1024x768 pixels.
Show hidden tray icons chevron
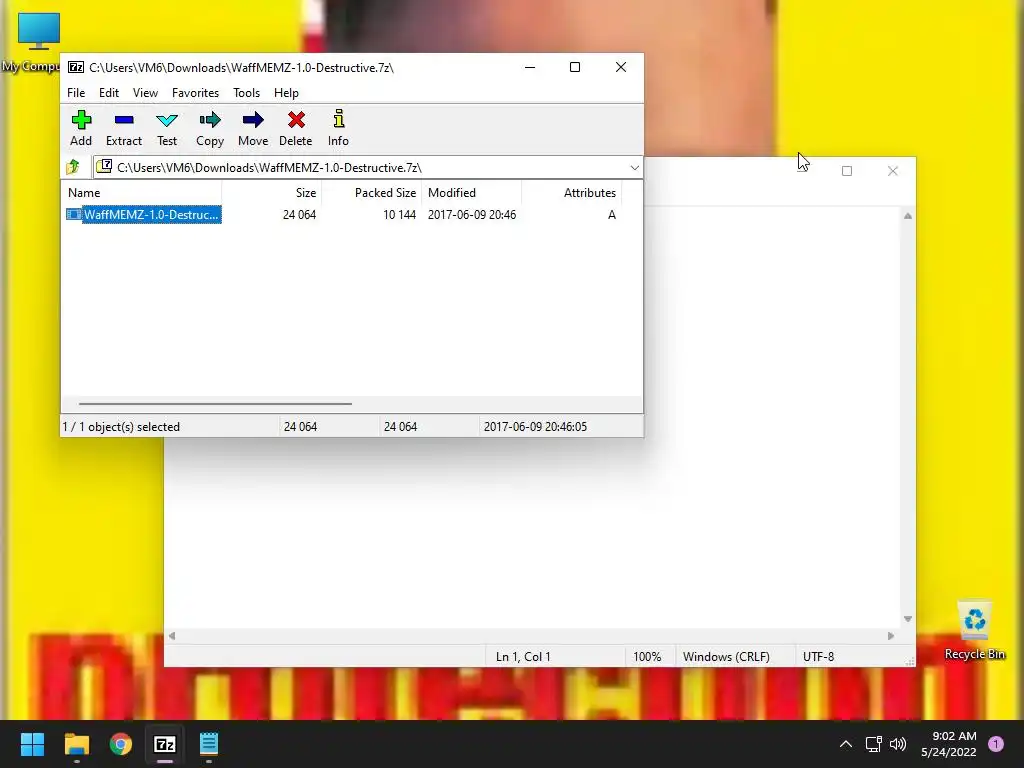[846, 744]
